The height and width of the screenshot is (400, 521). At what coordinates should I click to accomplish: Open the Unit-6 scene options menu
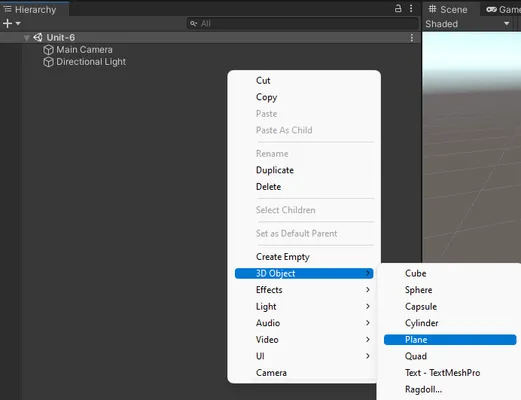412,38
